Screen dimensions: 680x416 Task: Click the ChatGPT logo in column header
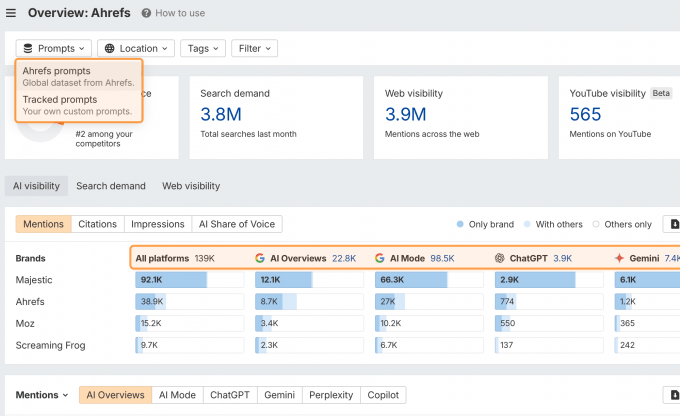coord(500,258)
